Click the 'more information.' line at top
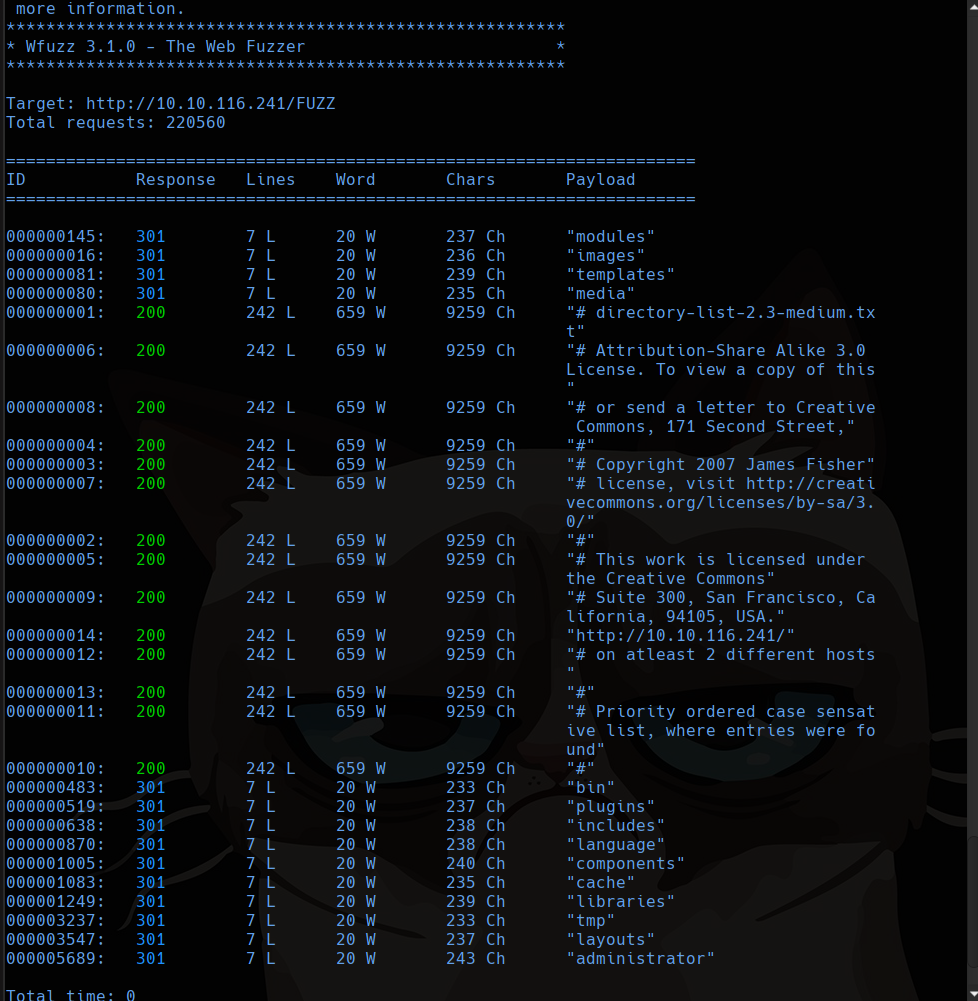This screenshot has height=1001, width=978. tap(100, 8)
